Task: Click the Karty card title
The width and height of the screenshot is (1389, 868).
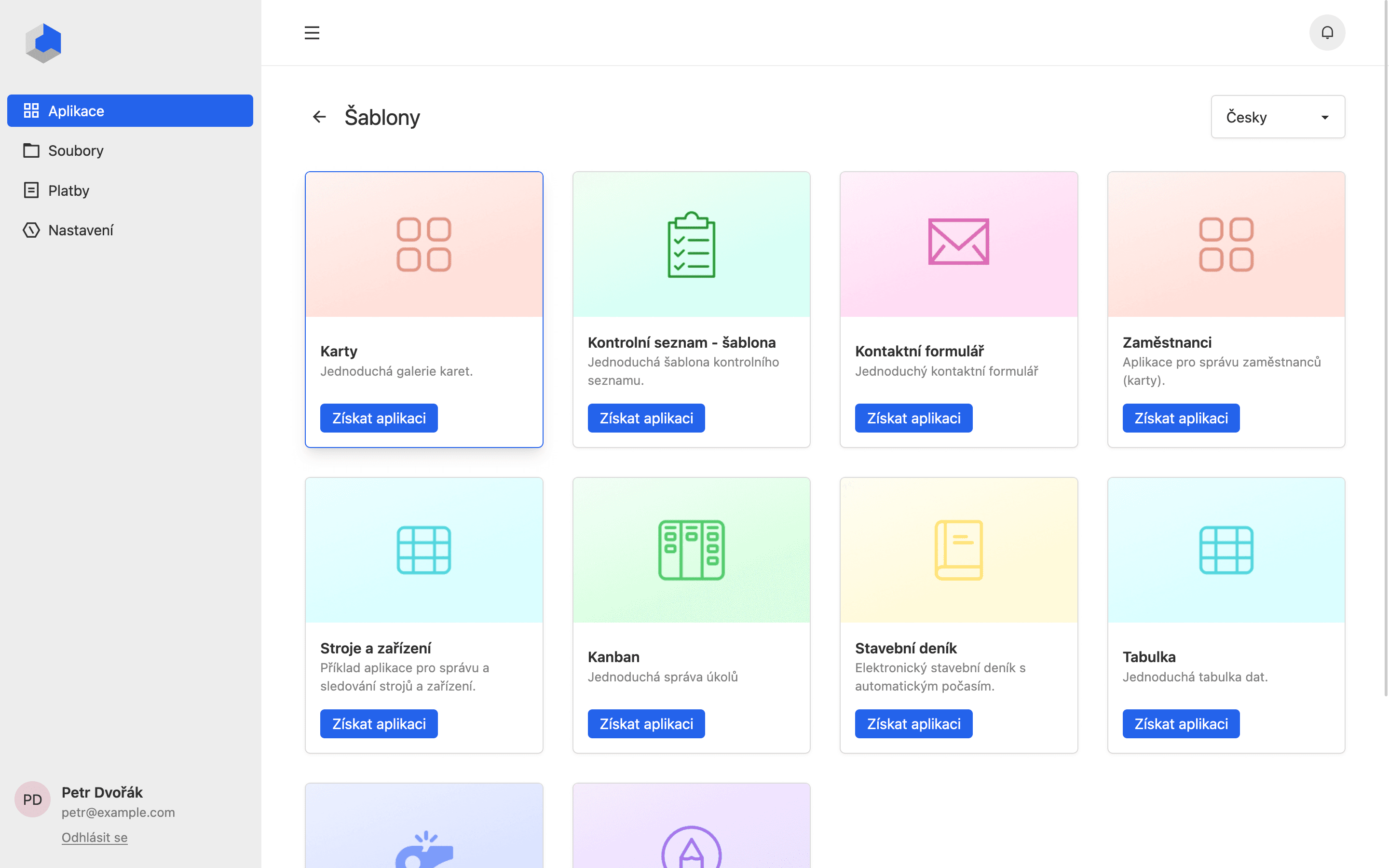Action: click(339, 351)
